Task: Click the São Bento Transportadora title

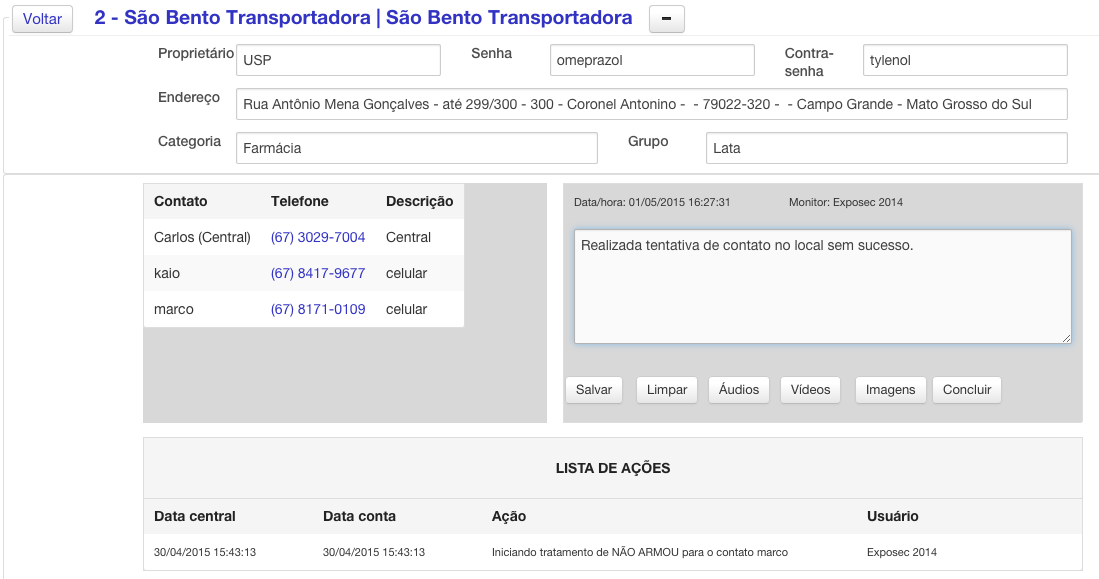Action: pyautogui.click(x=363, y=18)
